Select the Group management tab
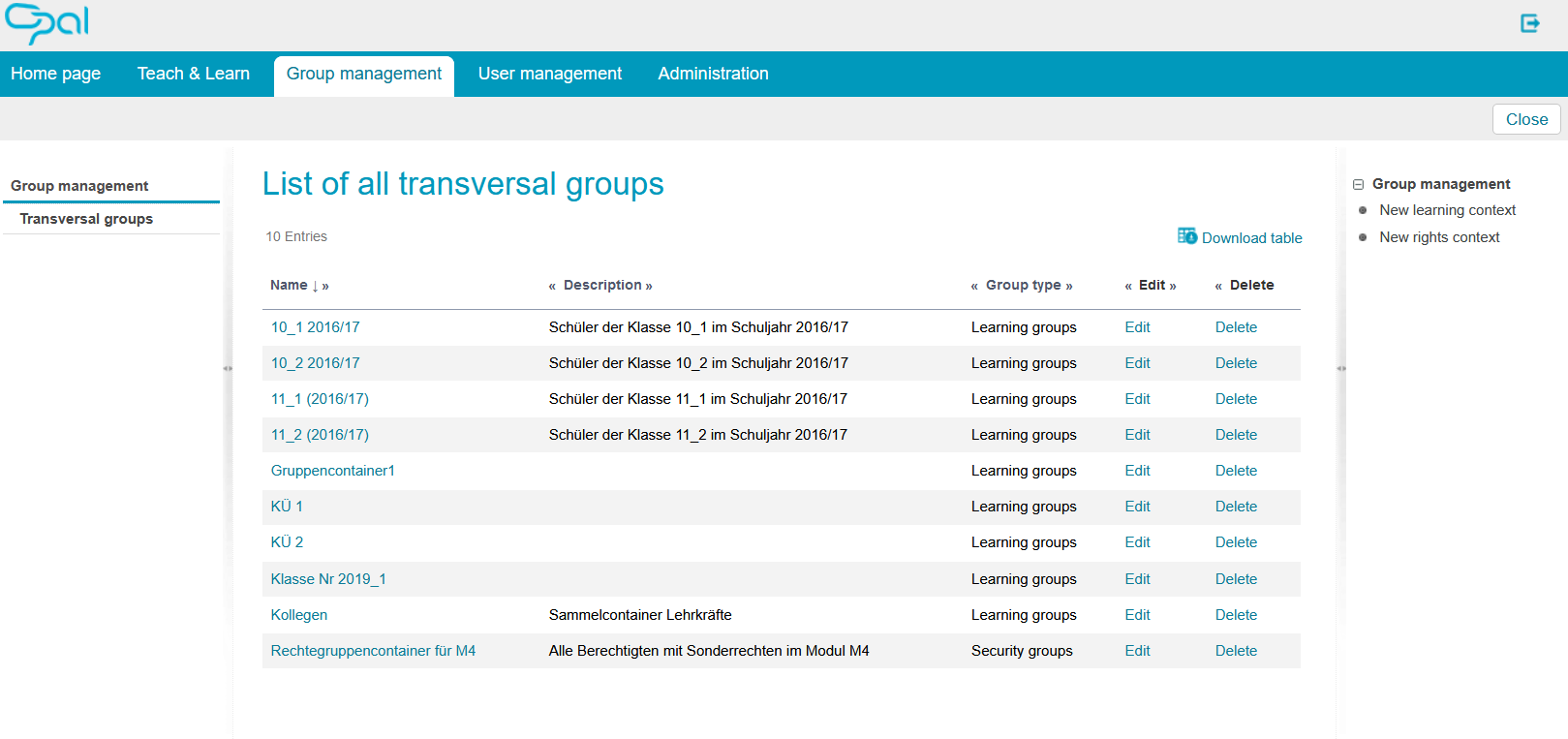The height and width of the screenshot is (739, 1568). point(364,75)
